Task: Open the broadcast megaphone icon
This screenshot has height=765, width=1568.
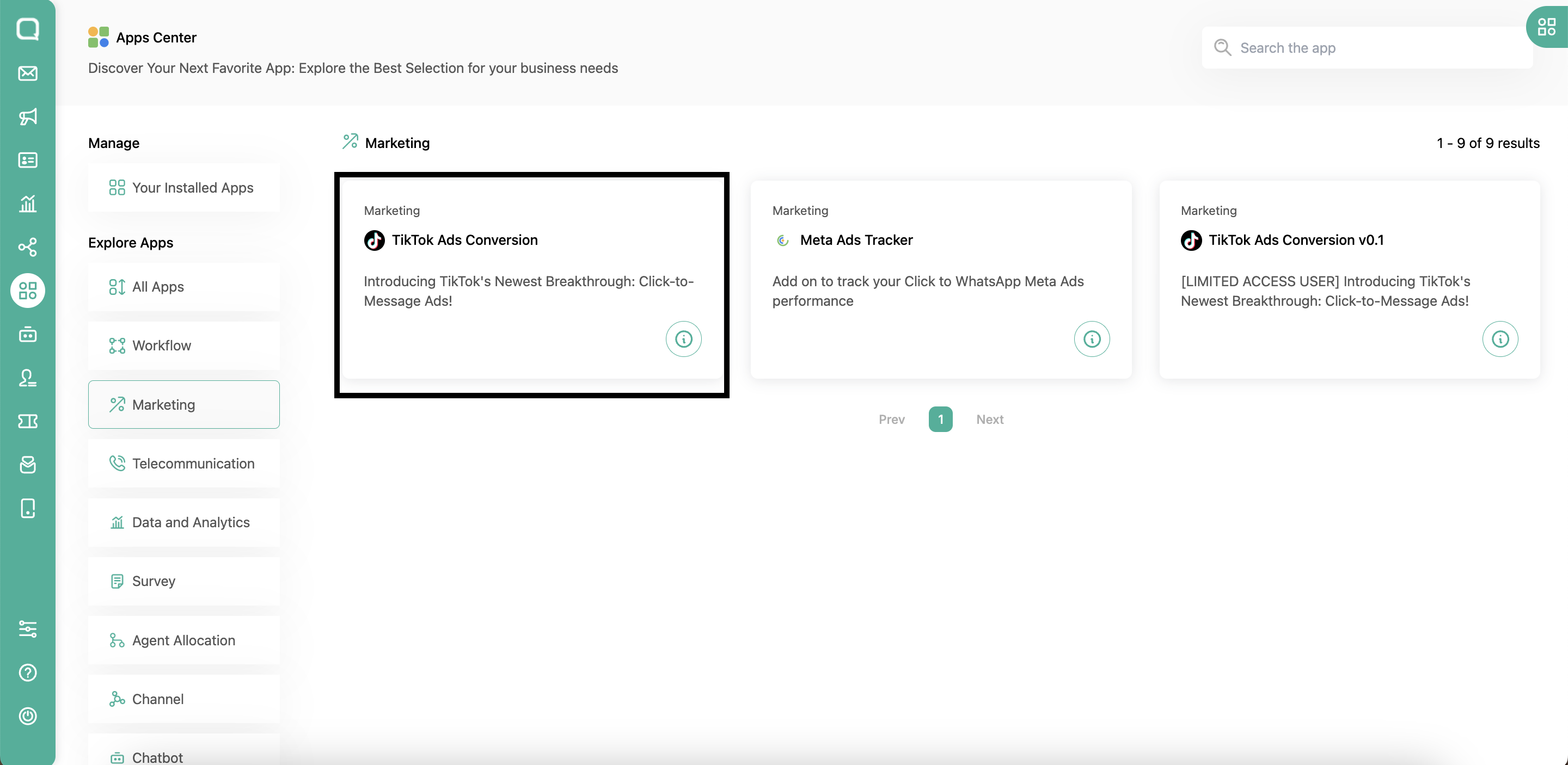Action: click(x=27, y=117)
